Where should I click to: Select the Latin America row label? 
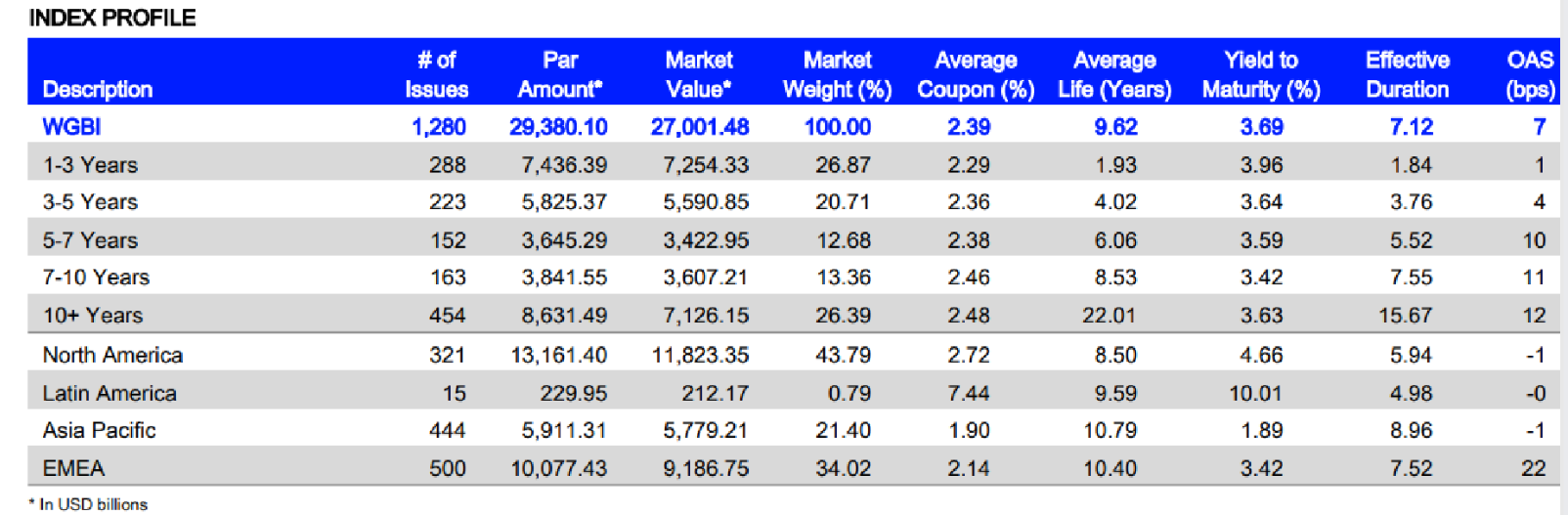click(x=109, y=393)
